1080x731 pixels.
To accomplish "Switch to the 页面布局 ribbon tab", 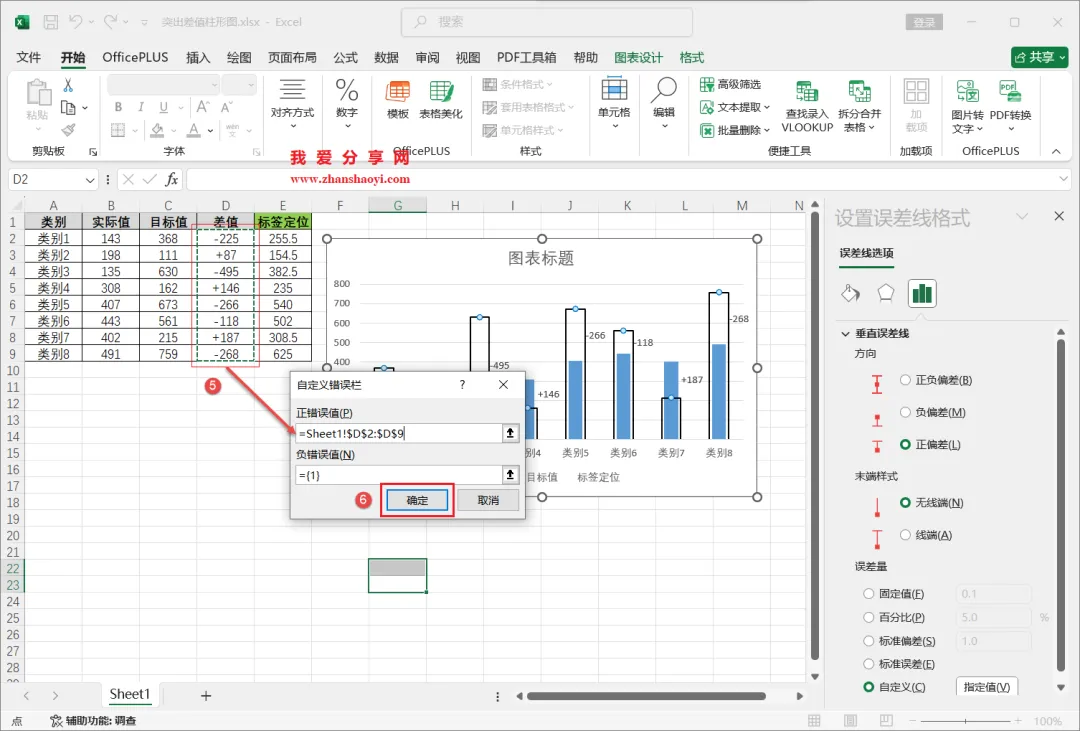I will pos(292,57).
